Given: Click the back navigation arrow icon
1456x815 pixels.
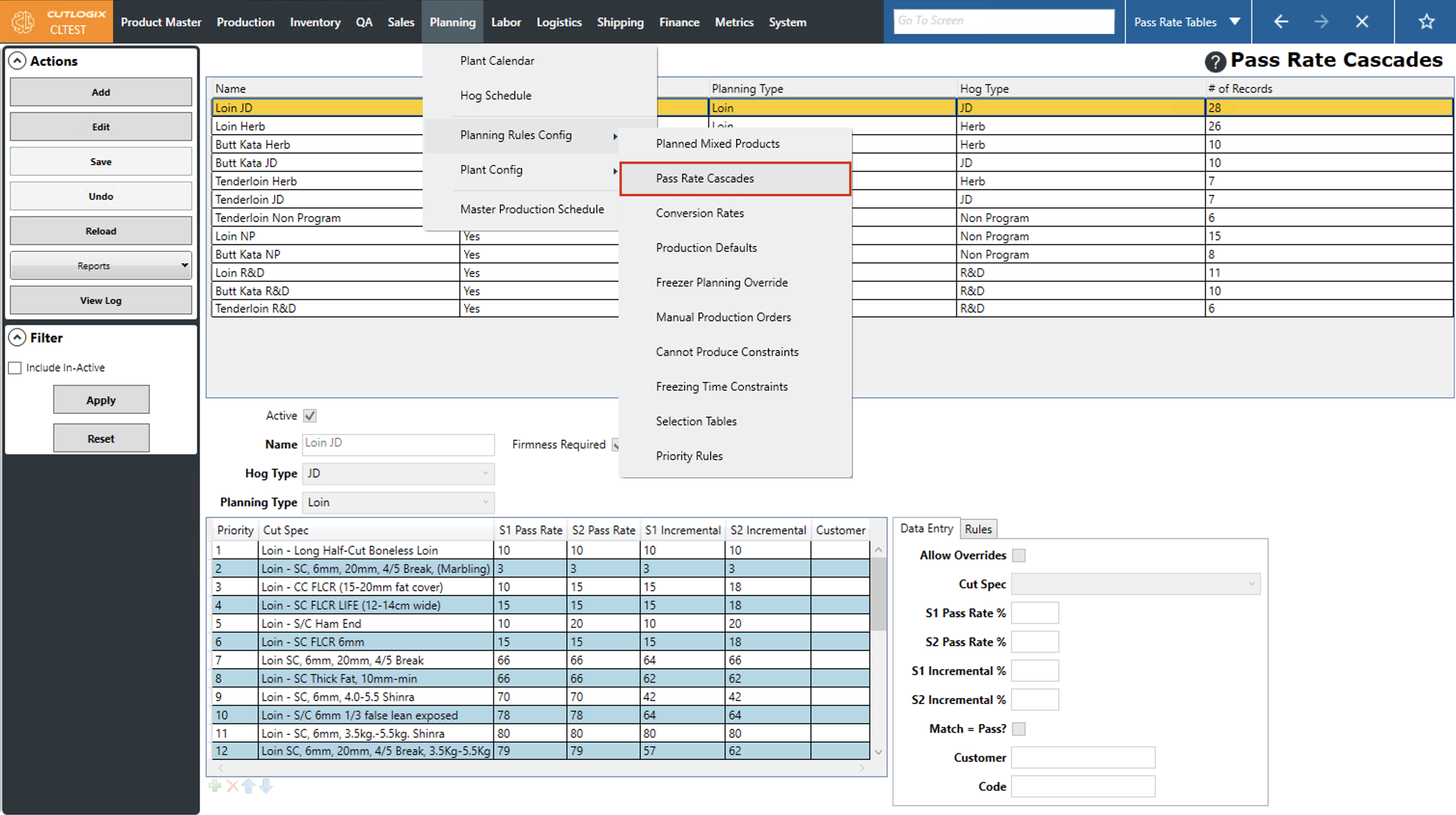Looking at the screenshot, I should [1281, 22].
